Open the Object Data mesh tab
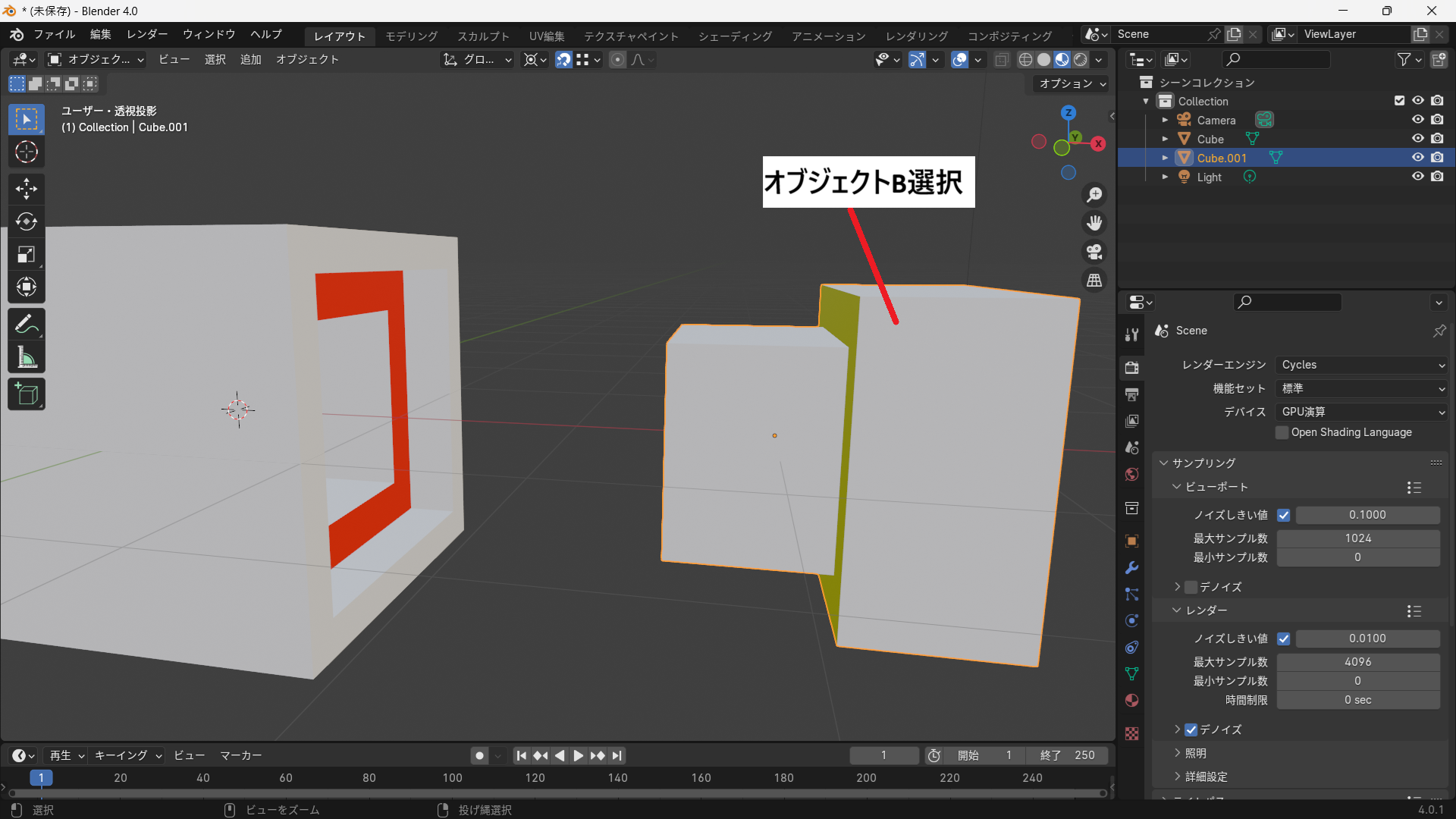Image resolution: width=1456 pixels, height=819 pixels. click(x=1132, y=673)
